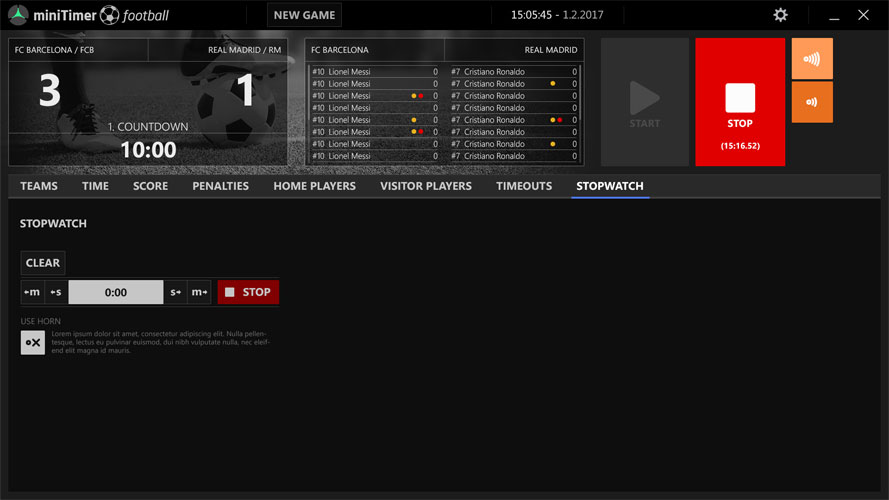Go to the SCORE tab
889x500 pixels.
[x=150, y=186]
